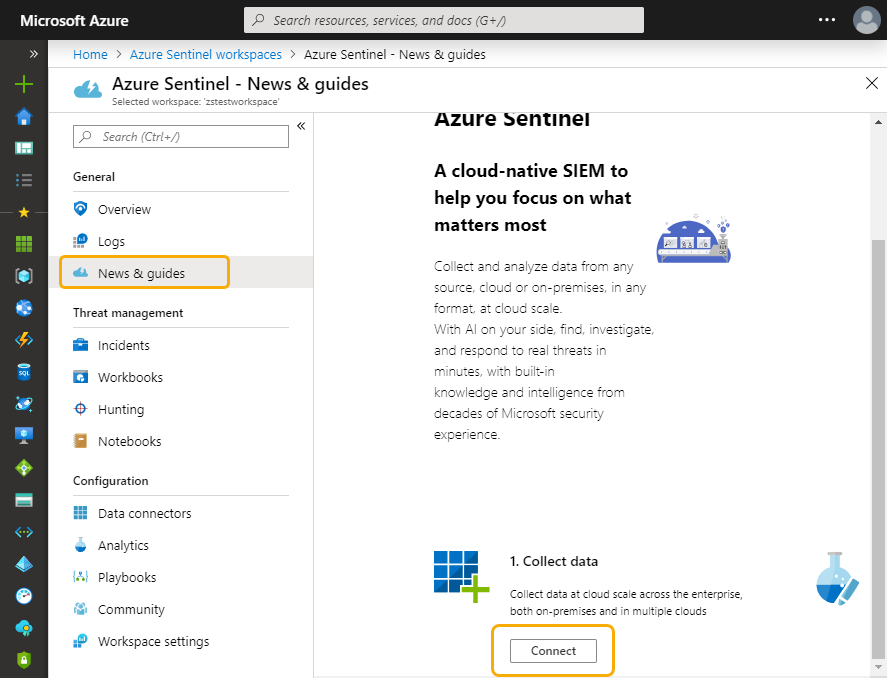Collapse the Sentinel menu using the chevrons
The height and width of the screenshot is (678, 887).
click(301, 126)
